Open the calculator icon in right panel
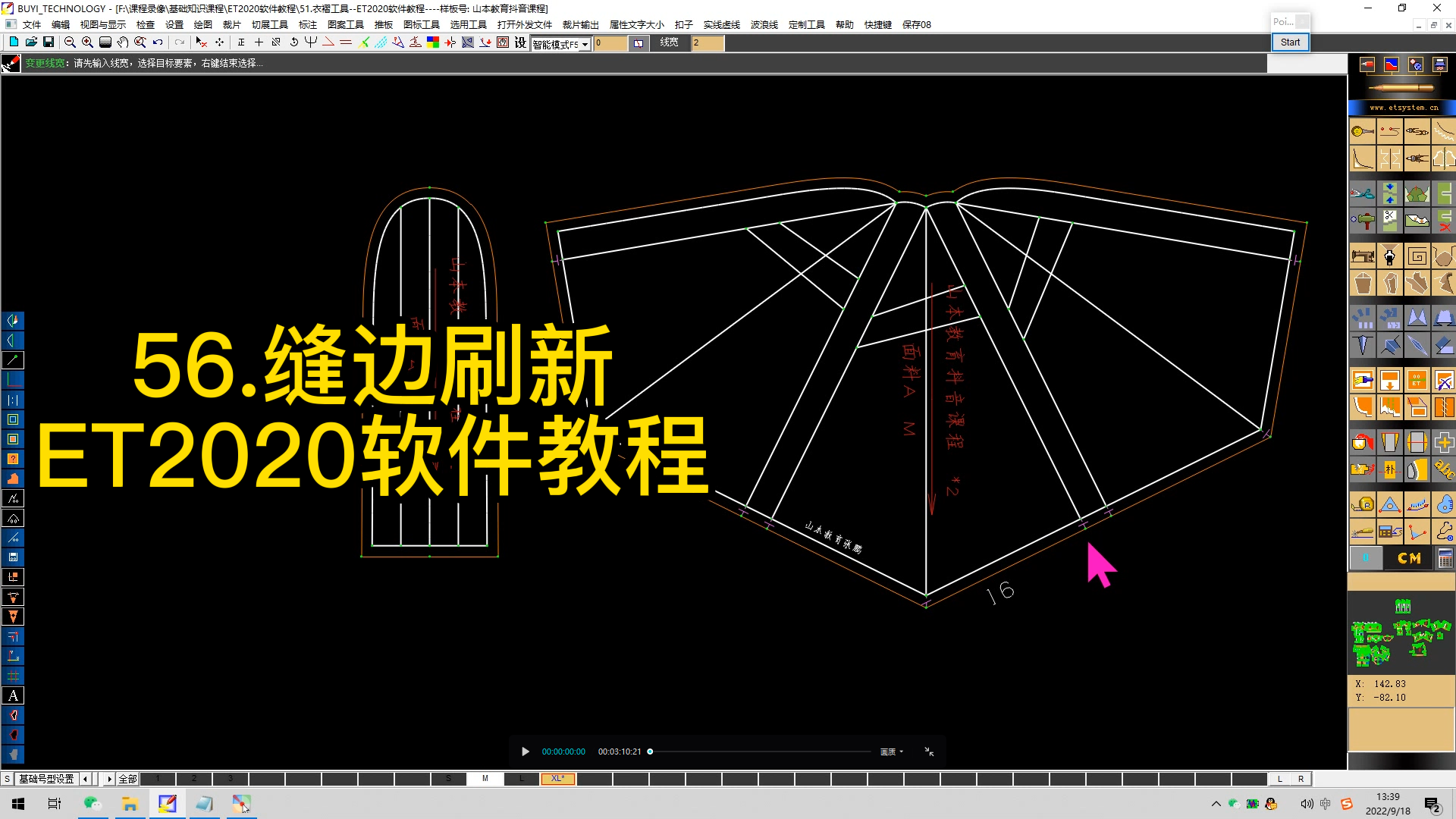Screen dimensions: 1456x819 tap(1445, 559)
